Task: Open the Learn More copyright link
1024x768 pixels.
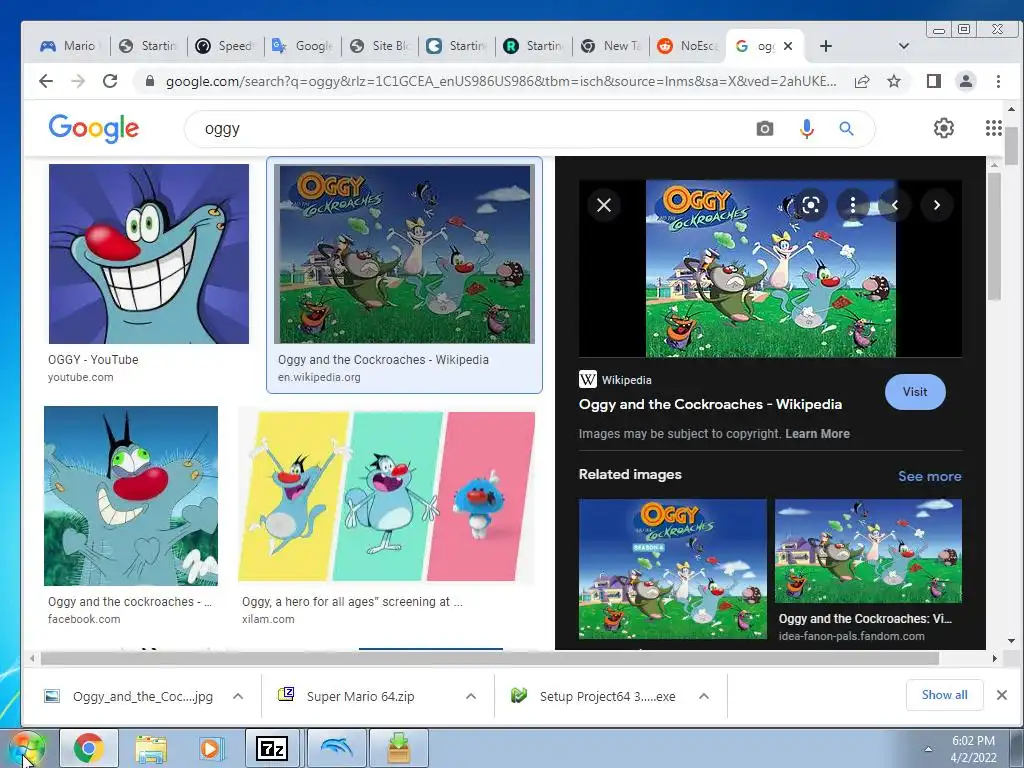Action: (x=817, y=434)
